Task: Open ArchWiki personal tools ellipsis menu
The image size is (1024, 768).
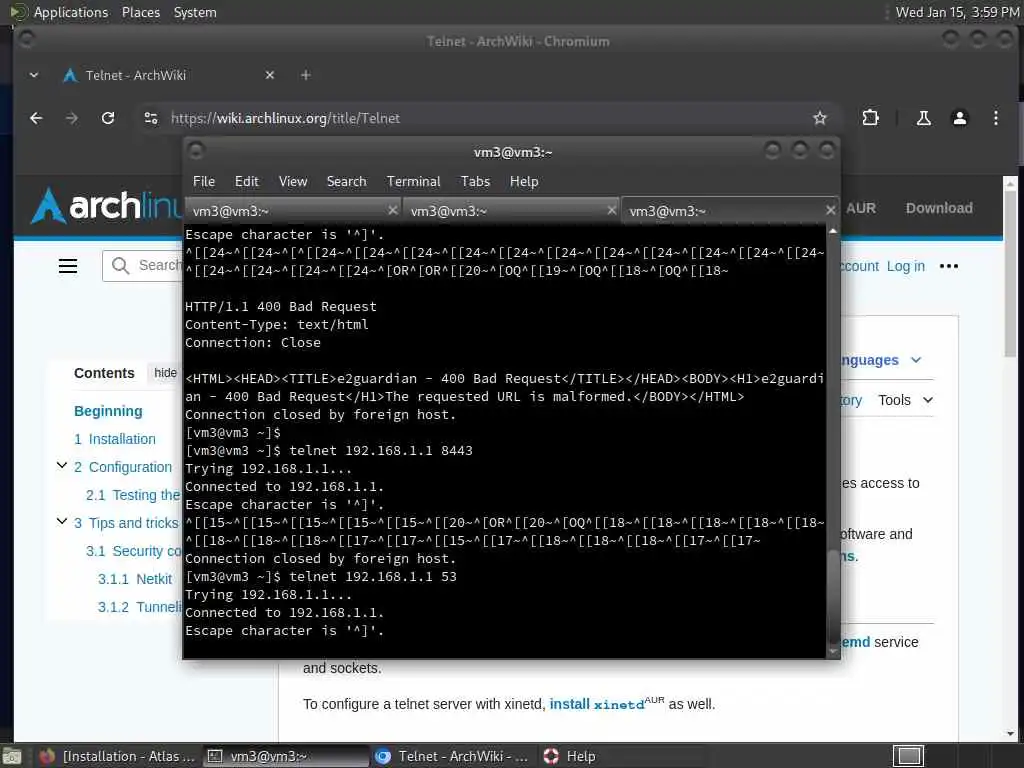Action: [x=948, y=266]
